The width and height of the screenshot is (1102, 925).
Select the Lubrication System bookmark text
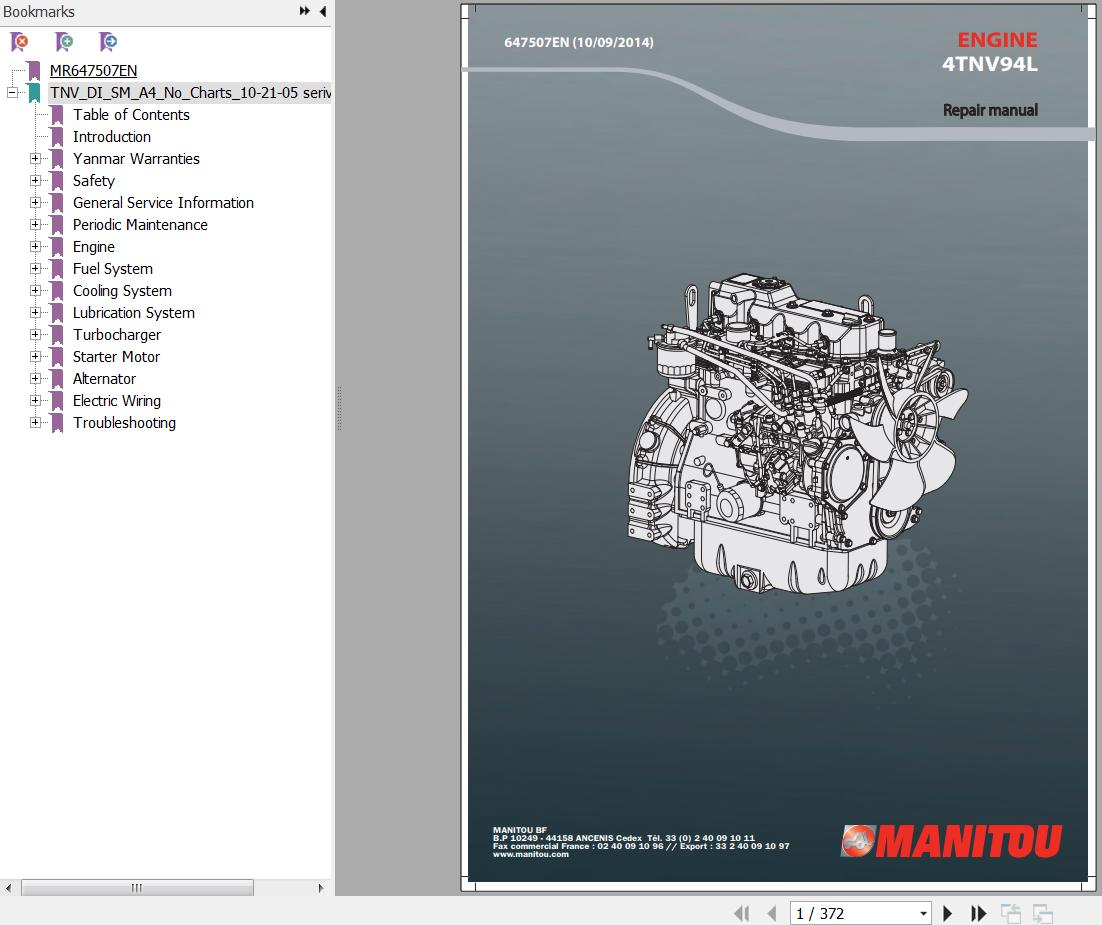coord(134,313)
